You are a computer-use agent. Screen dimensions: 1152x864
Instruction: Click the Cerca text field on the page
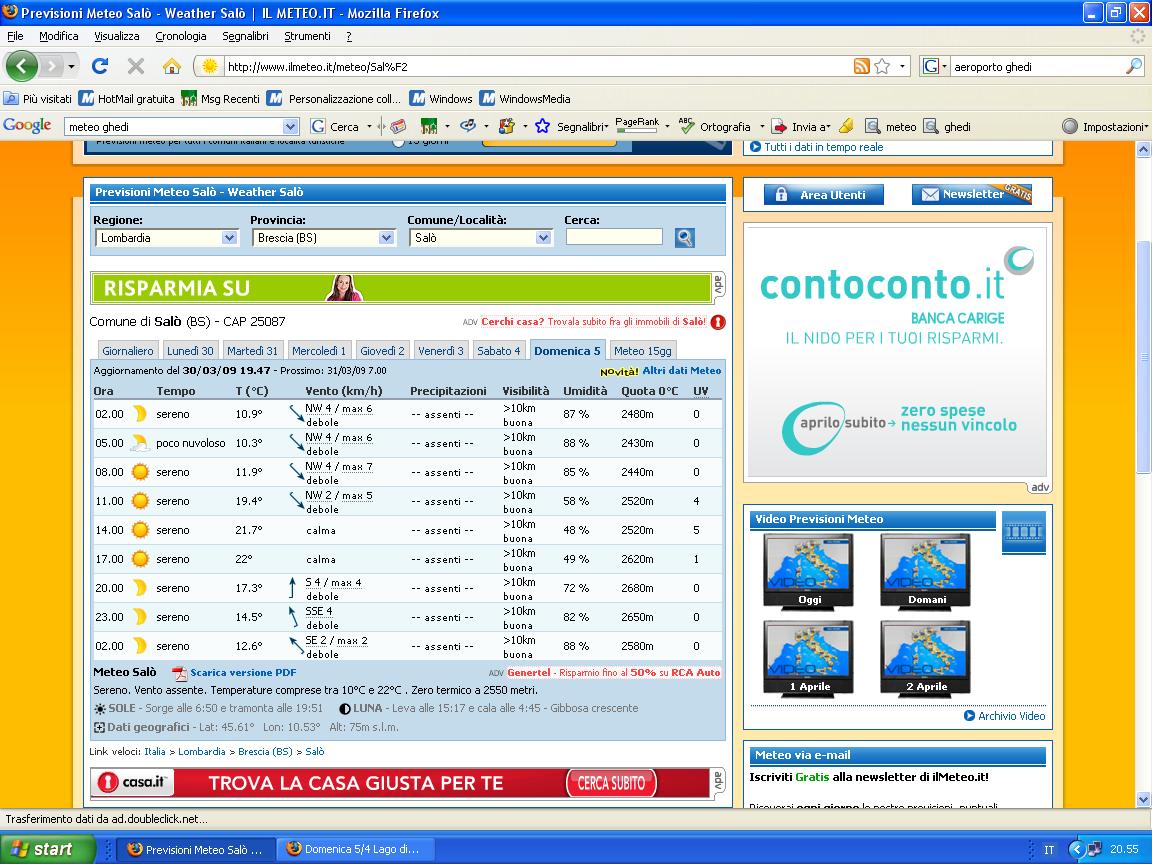tap(614, 237)
